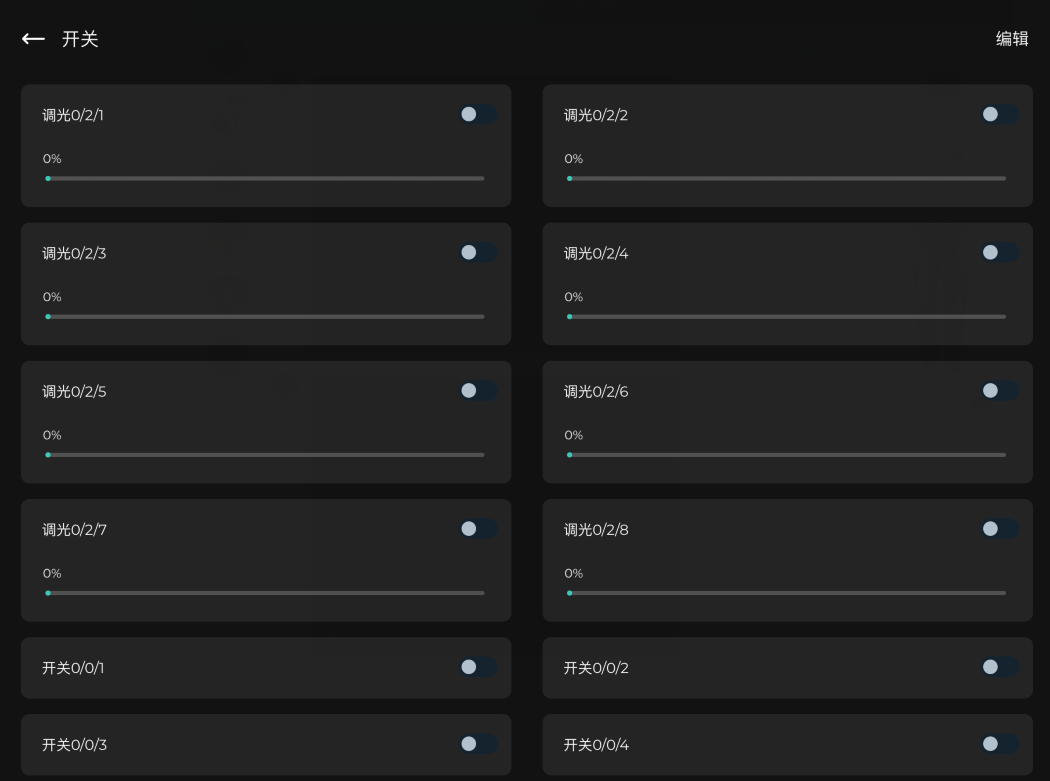Screen dimensions: 1050x781
Task: Turn on 调光0/2/7 toggle
Action: [478, 529]
